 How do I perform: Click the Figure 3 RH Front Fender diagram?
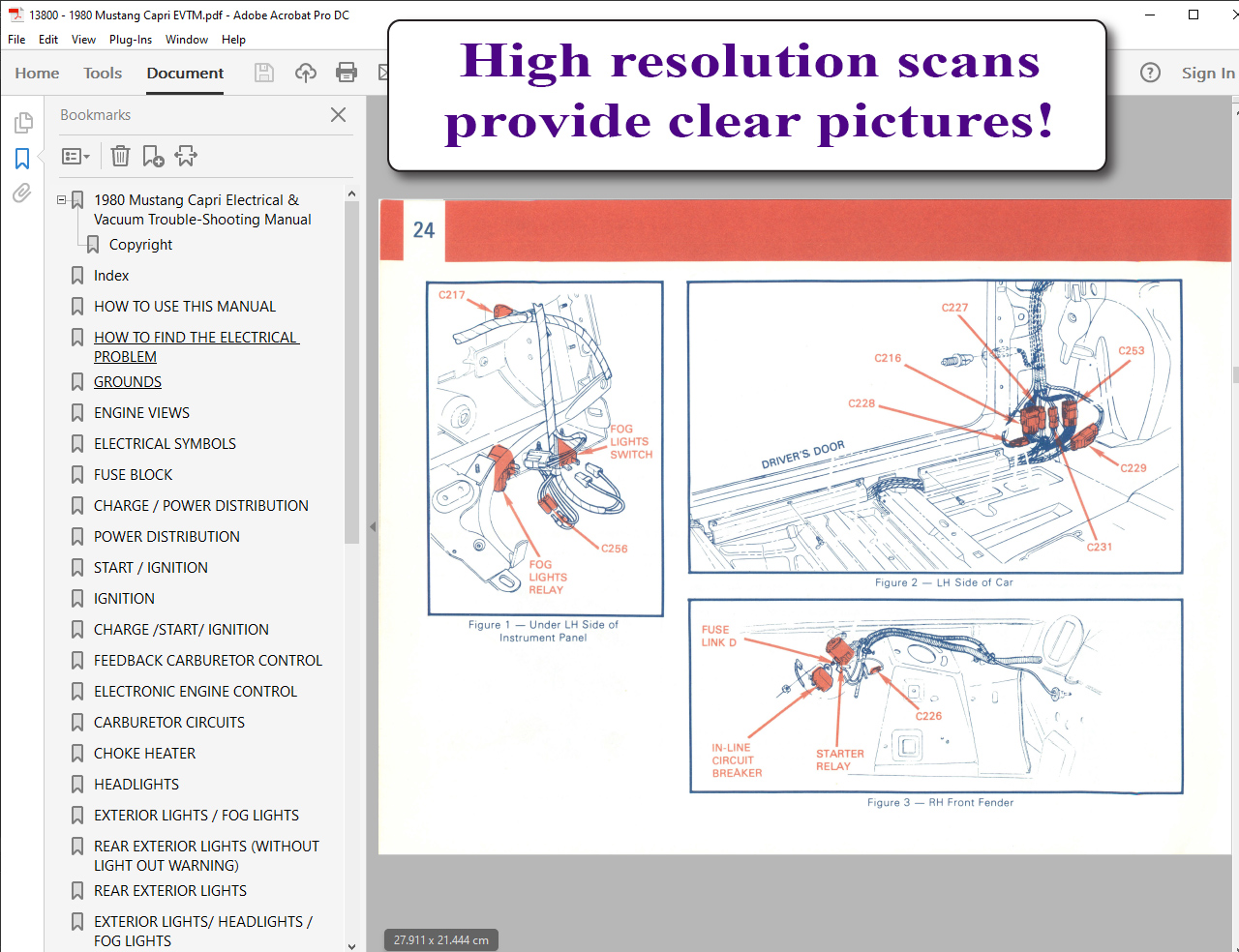(x=936, y=697)
